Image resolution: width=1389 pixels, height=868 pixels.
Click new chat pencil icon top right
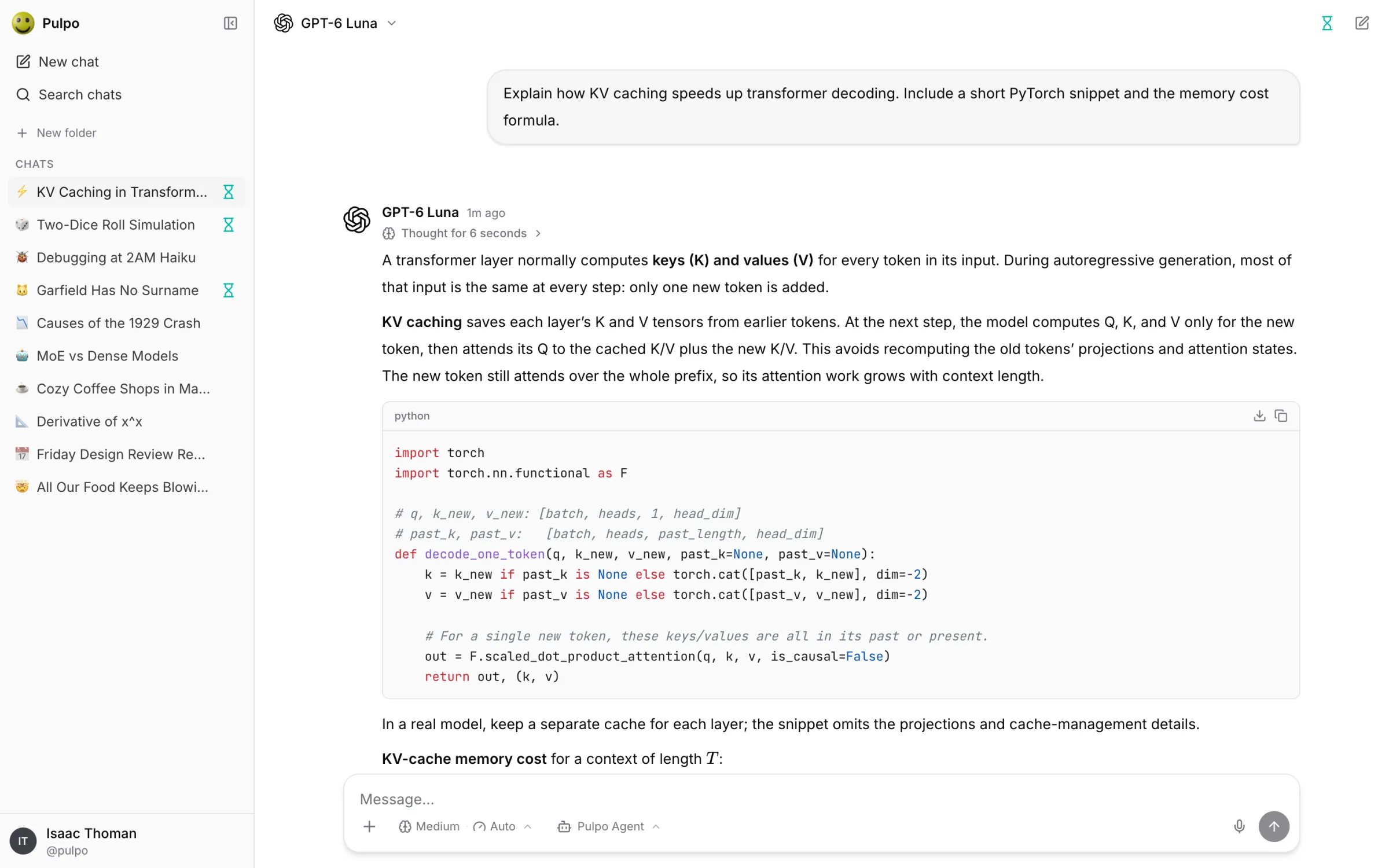(x=1362, y=23)
